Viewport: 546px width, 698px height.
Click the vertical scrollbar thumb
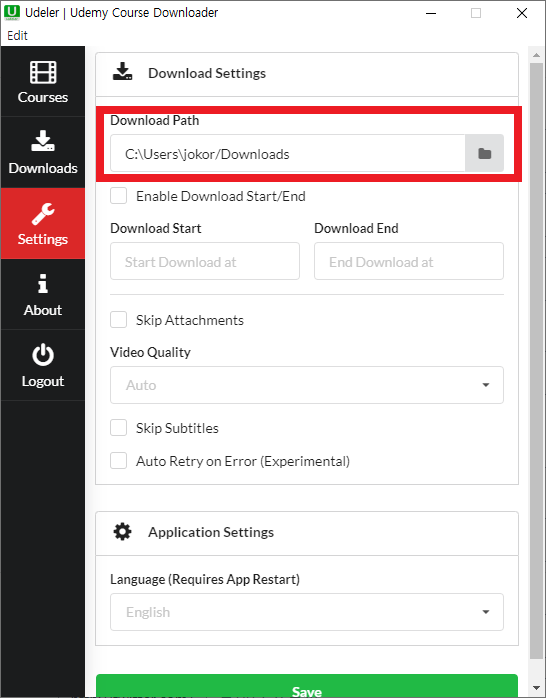536,361
